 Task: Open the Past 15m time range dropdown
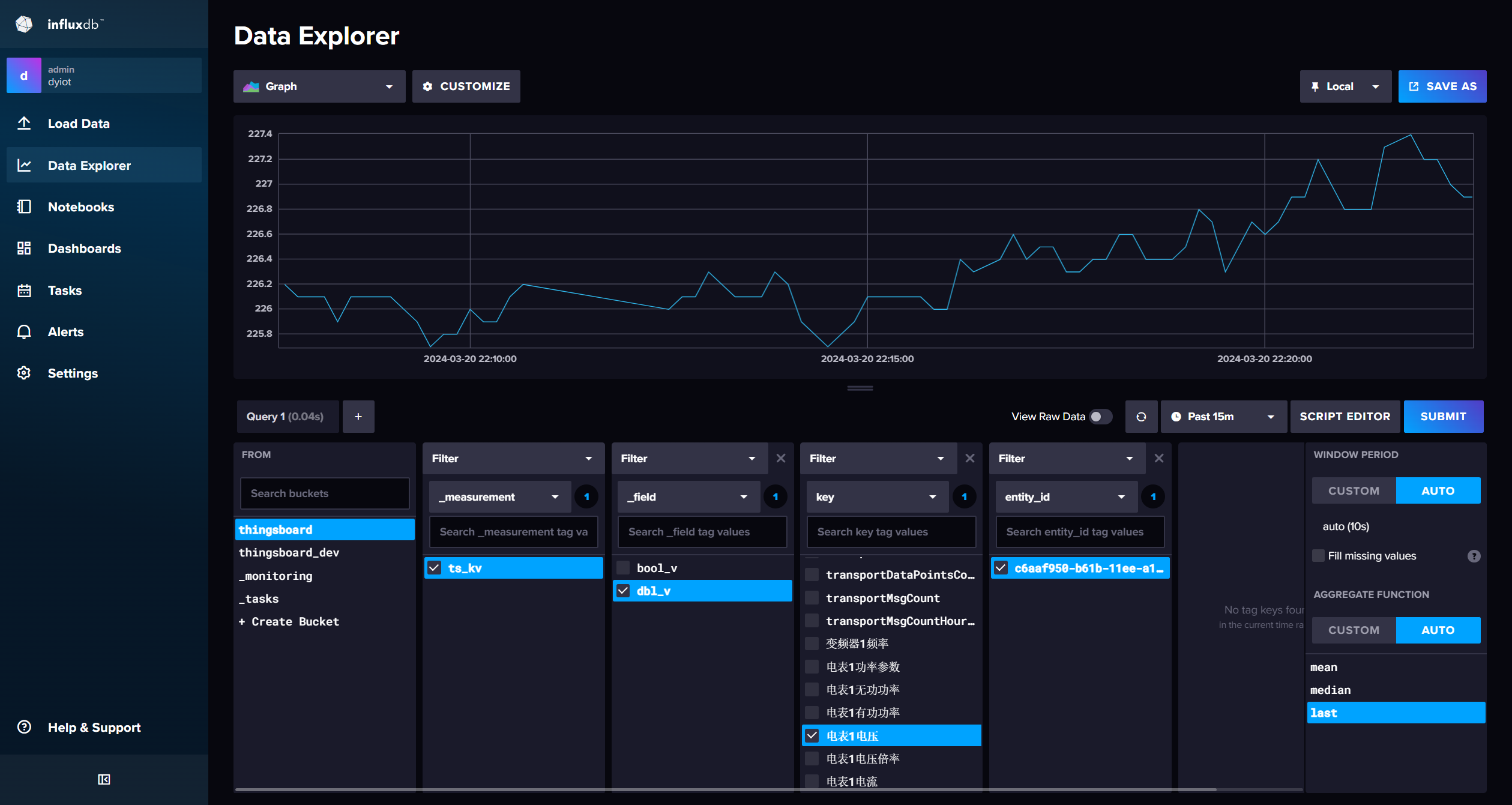point(1223,417)
